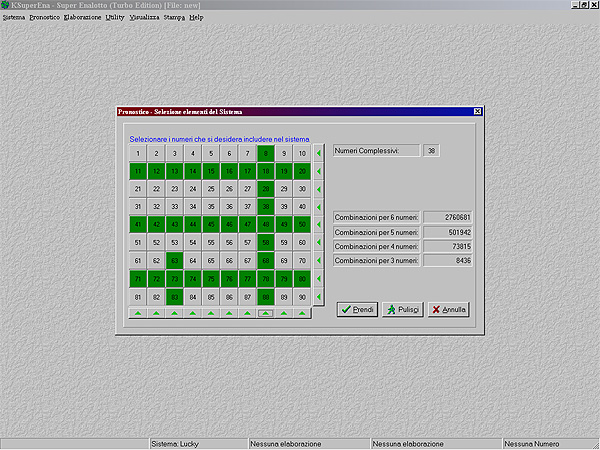
Task: Click the up arrow under number 86
Action: [229, 313]
